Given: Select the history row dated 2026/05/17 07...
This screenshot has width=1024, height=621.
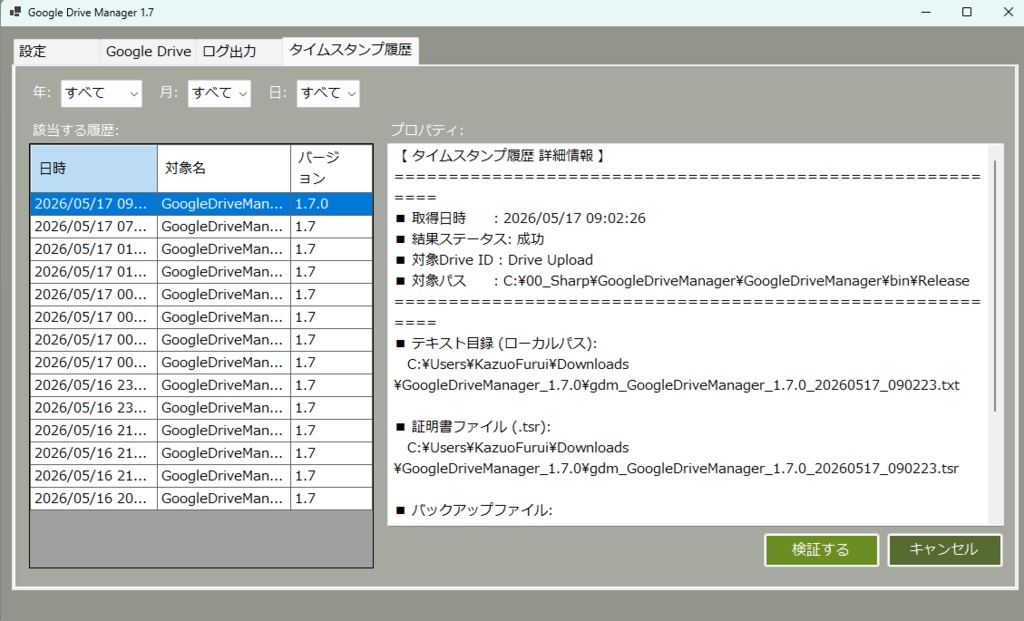Looking at the screenshot, I should point(201,227).
